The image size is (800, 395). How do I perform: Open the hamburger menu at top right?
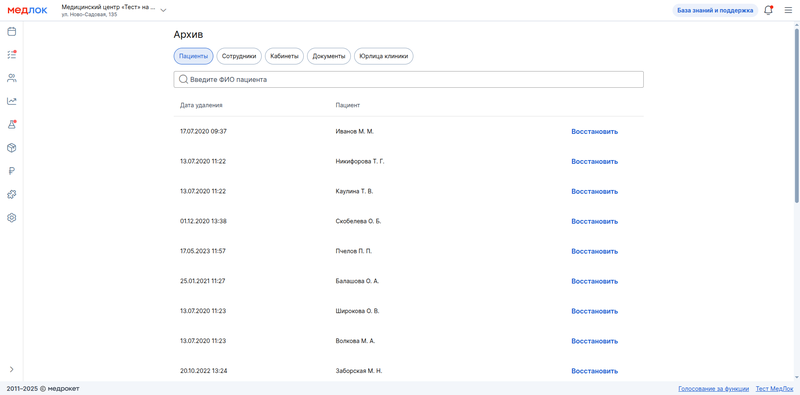click(x=788, y=10)
